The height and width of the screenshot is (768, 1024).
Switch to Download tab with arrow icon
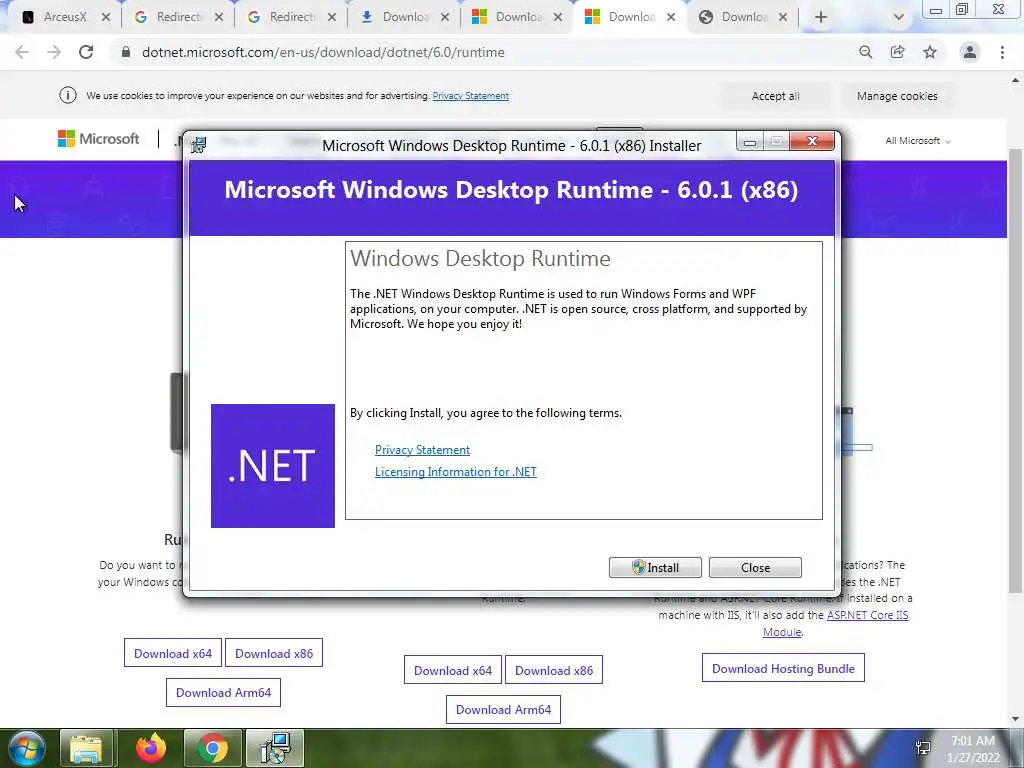click(397, 18)
